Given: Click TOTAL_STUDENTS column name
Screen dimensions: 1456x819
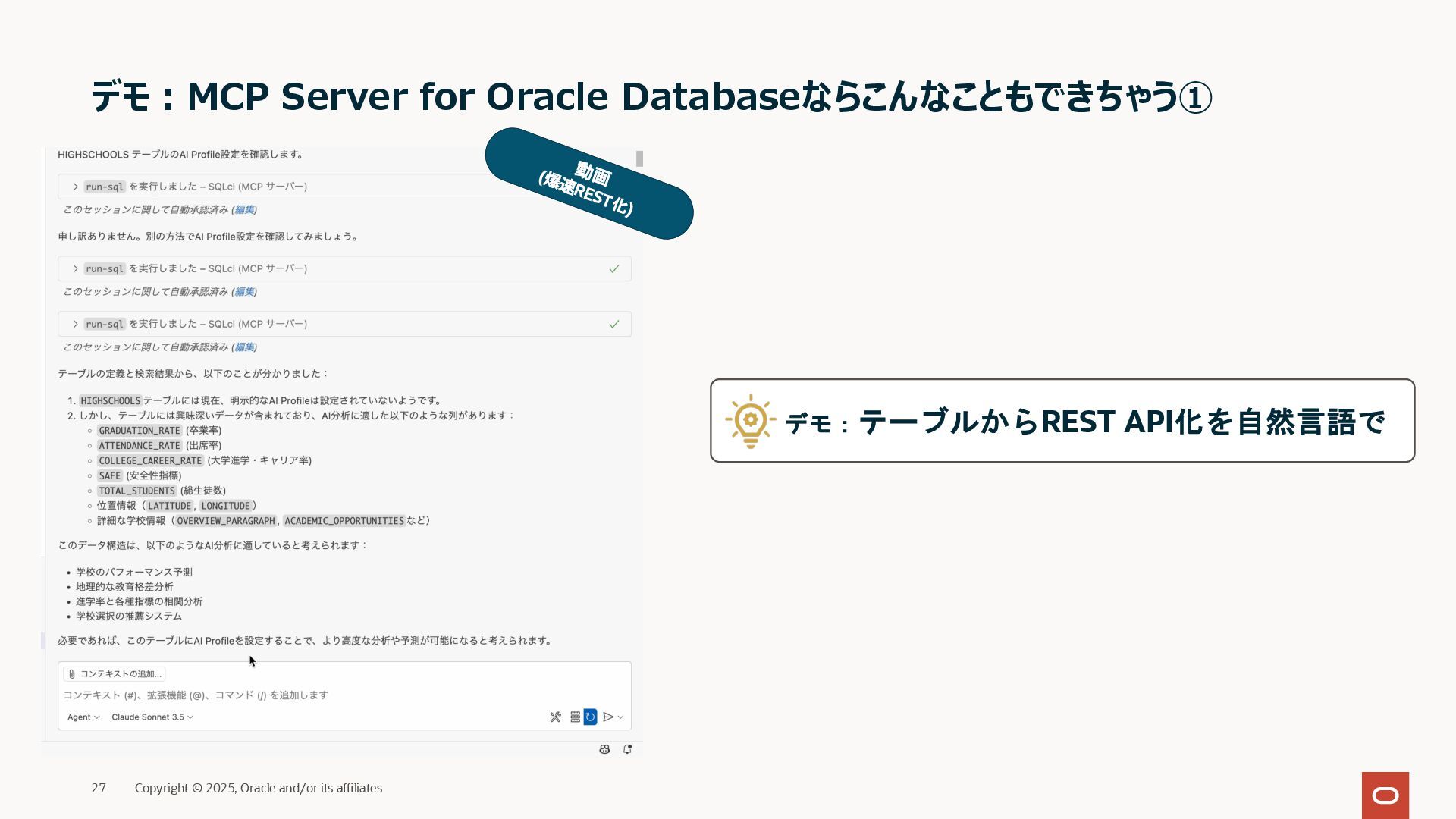Looking at the screenshot, I should 136,491.
